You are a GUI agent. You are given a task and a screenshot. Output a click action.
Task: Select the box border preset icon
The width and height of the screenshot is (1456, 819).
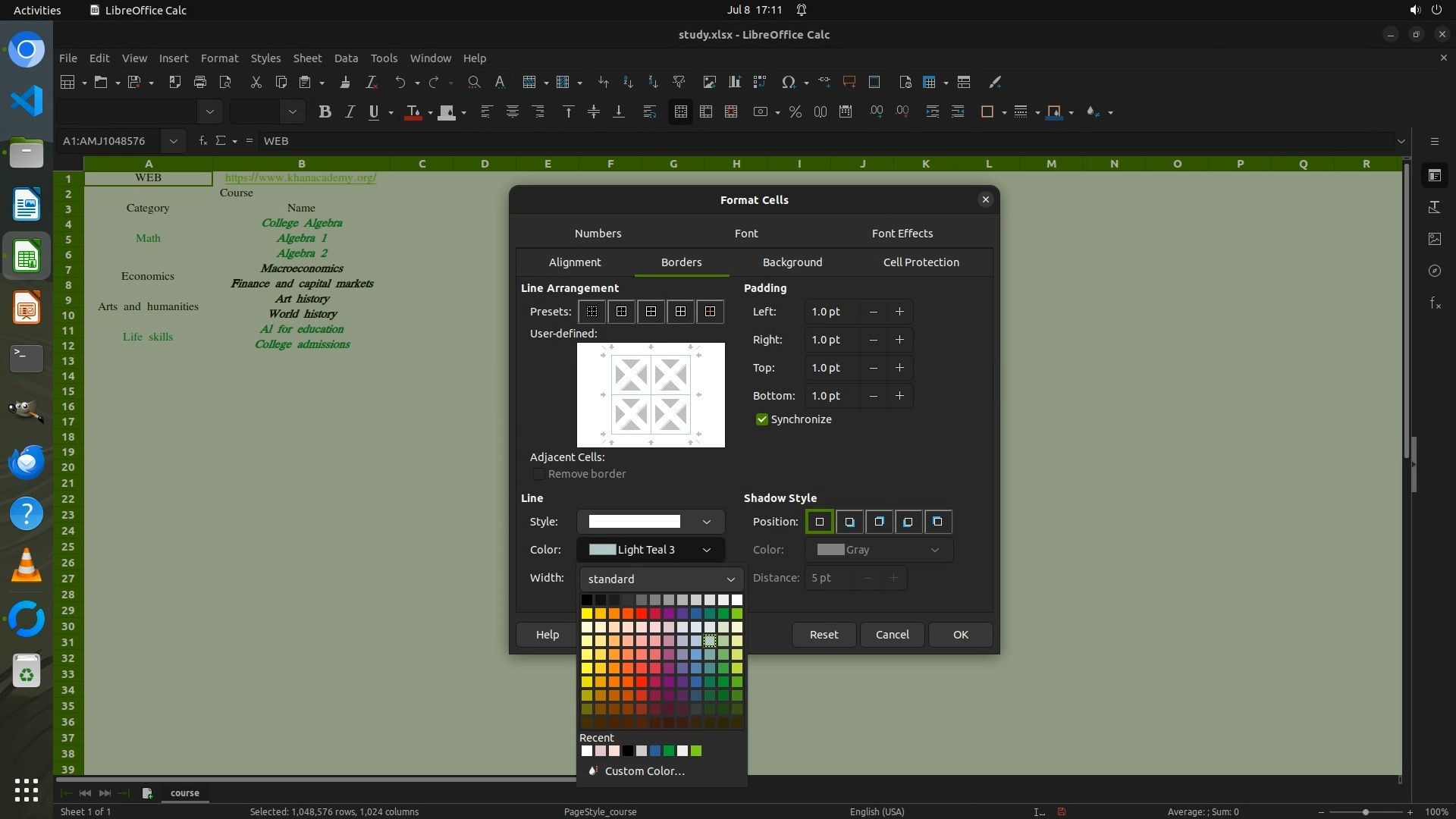(621, 312)
